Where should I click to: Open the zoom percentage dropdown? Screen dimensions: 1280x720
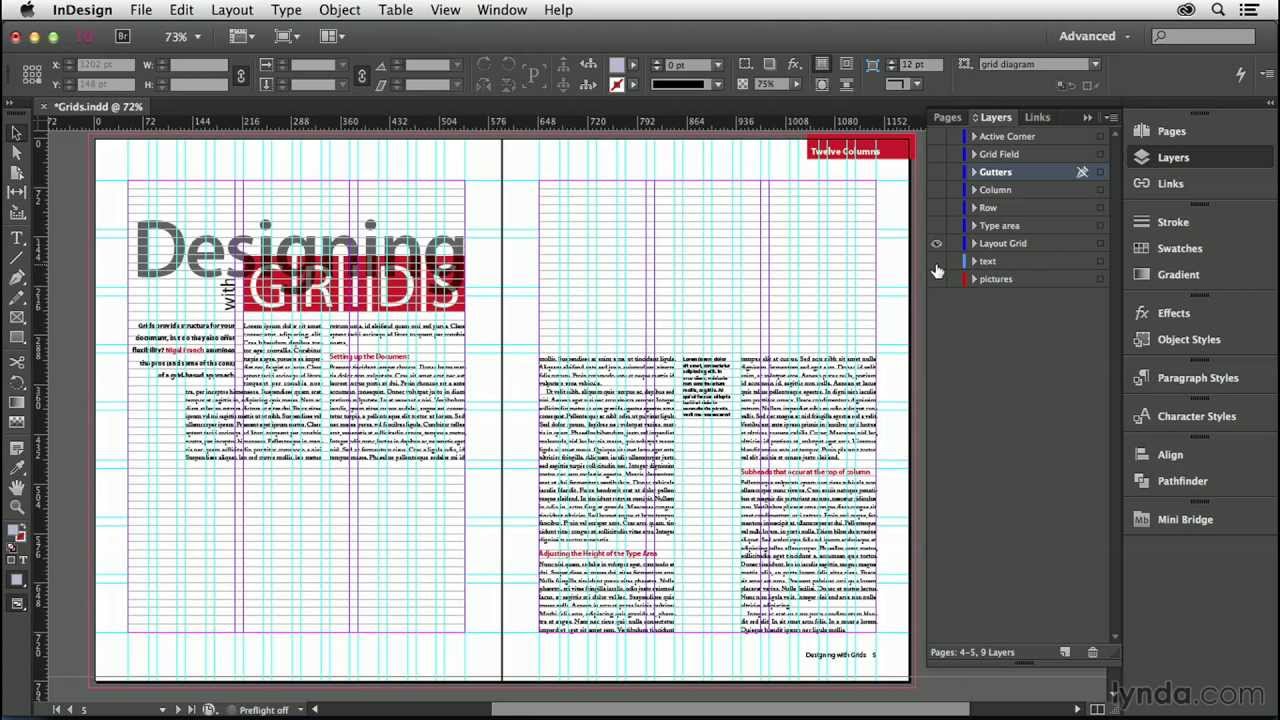[x=196, y=36]
